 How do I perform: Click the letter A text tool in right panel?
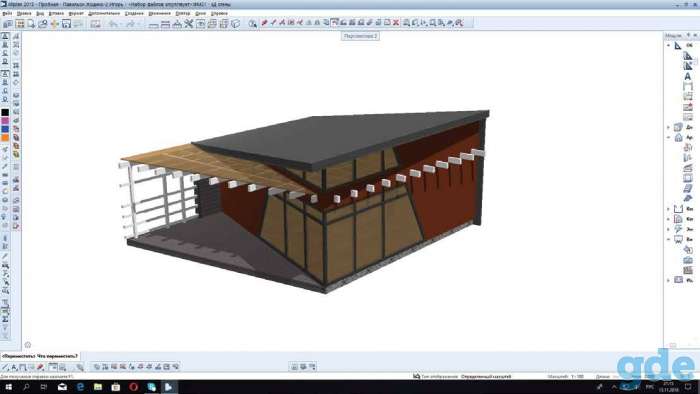pos(688,77)
